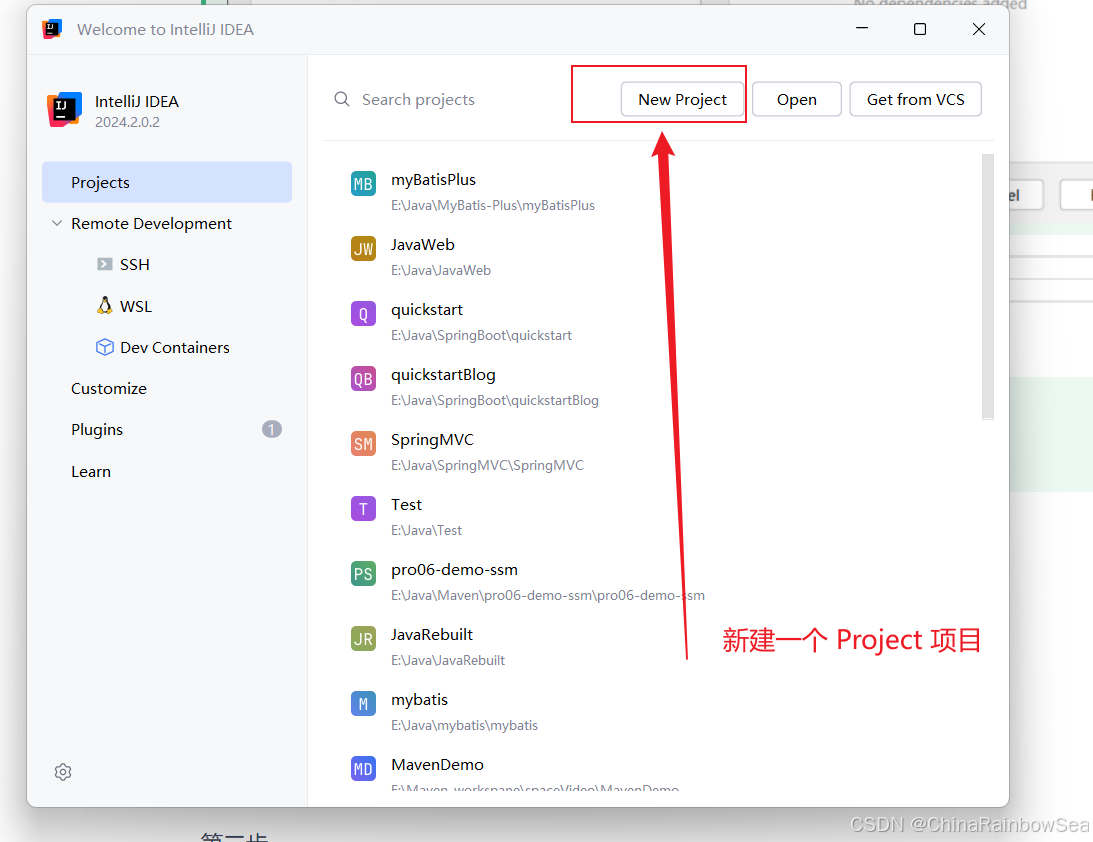
Task: Click the PS icon of pro06-demo-ssm
Action: (363, 574)
